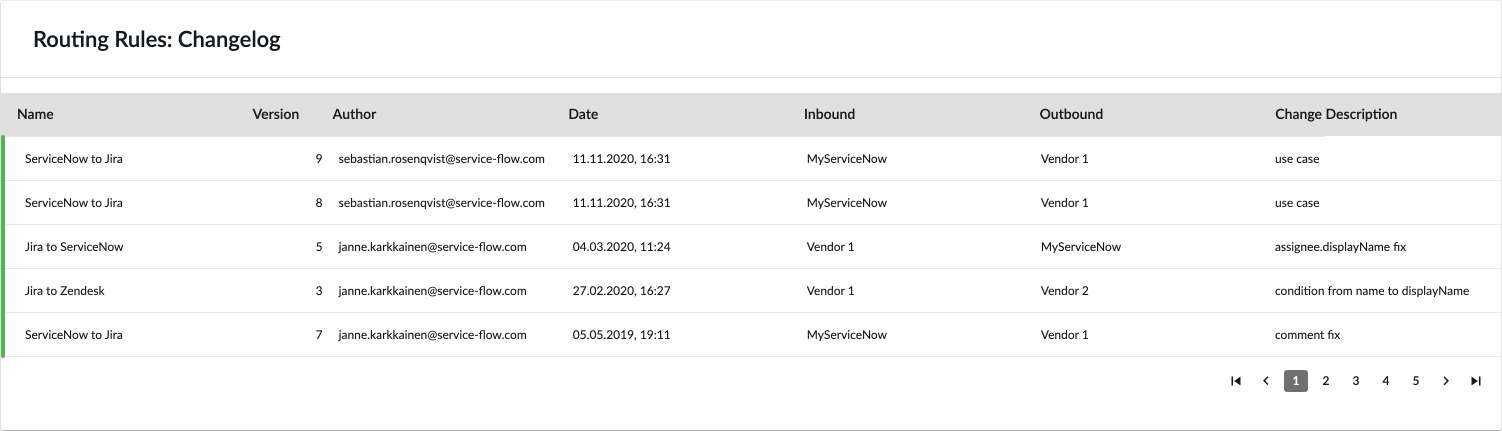The image size is (1502, 431).
Task: Click the Change Description column header
Action: click(1336, 114)
